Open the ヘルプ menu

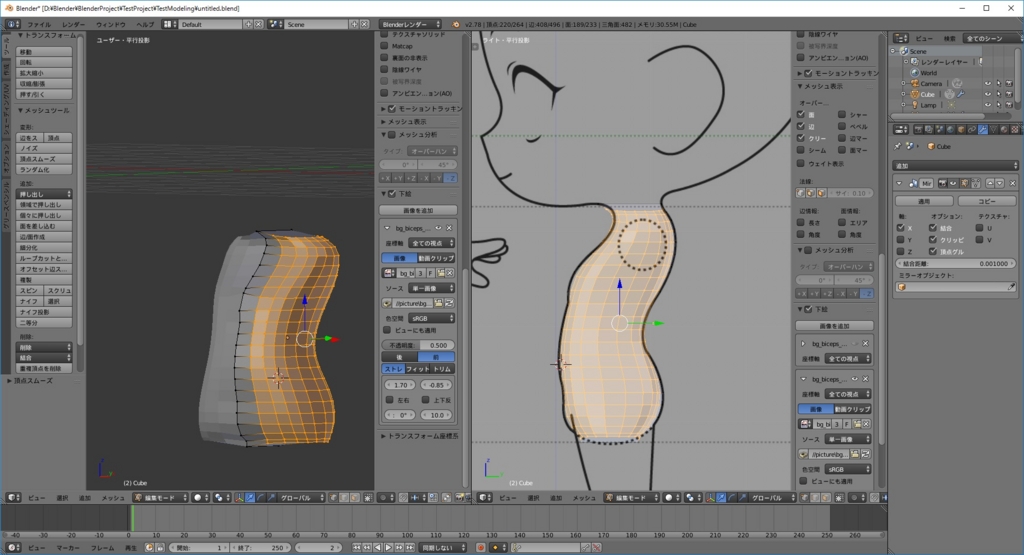point(145,24)
